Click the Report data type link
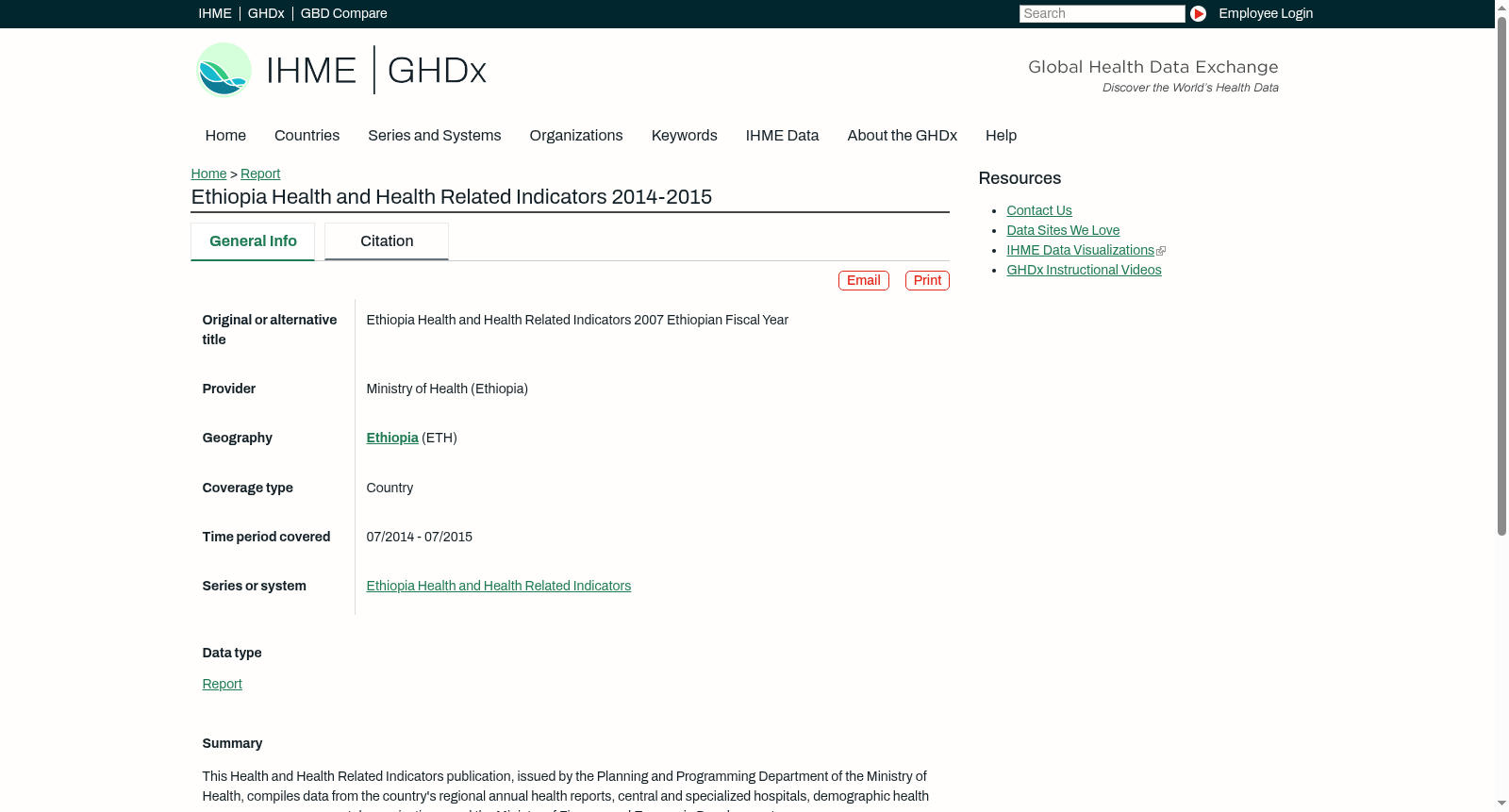The width and height of the screenshot is (1509, 812). pos(222,685)
